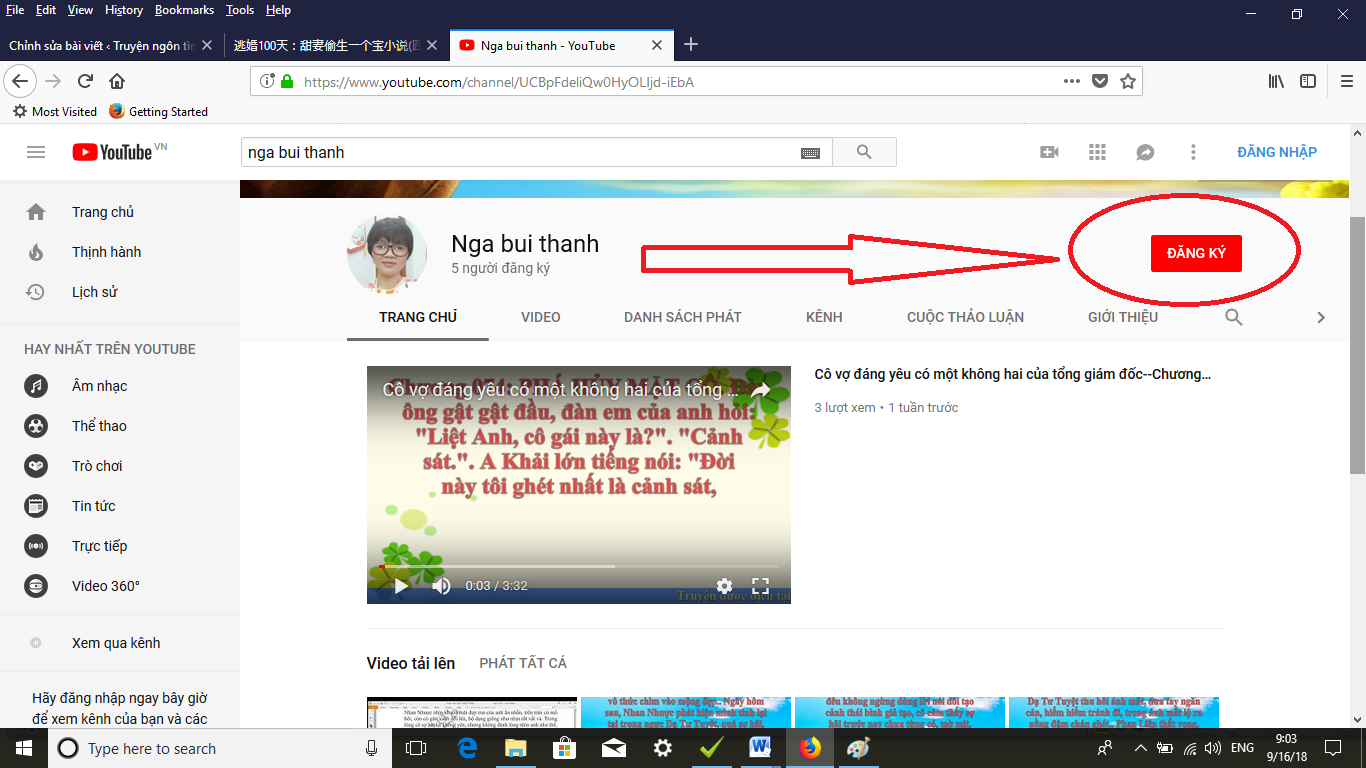The height and width of the screenshot is (768, 1366).
Task: Open the Bookmarks menu in menu bar
Action: [x=184, y=10]
